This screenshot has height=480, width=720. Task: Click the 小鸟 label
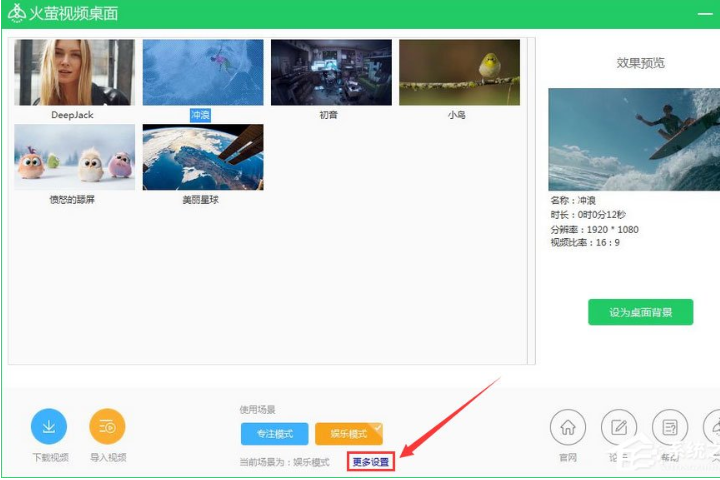point(456,115)
